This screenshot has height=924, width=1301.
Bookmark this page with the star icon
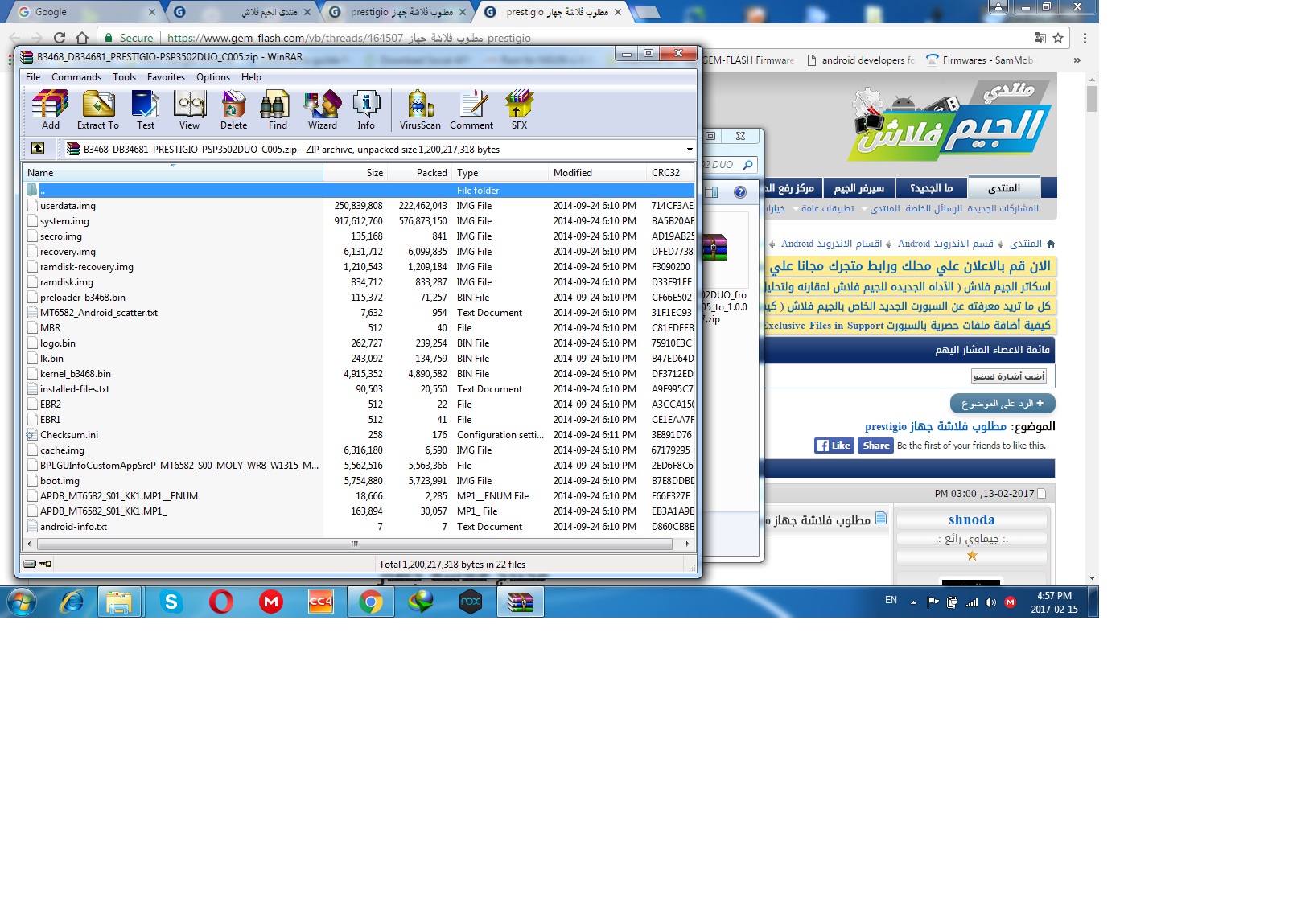1058,38
